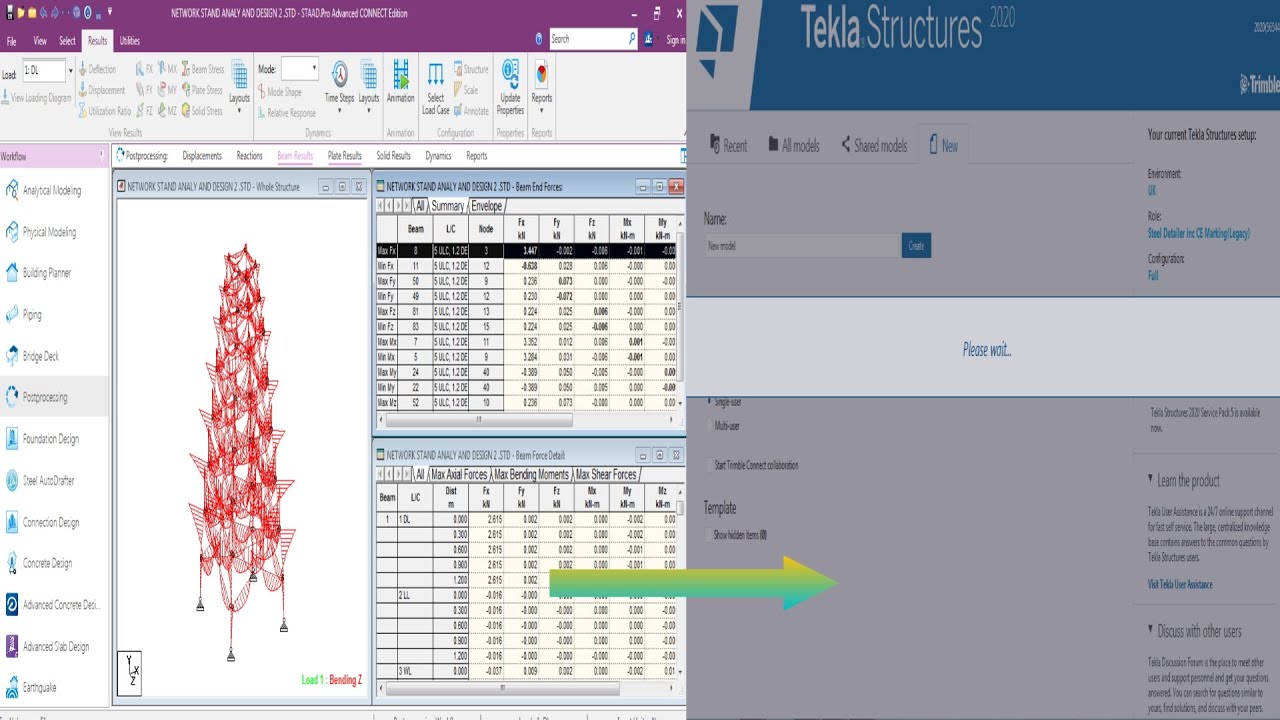Viewport: 1280px width, 720px height.
Task: Open the Reactions postprocessing page
Action: pos(250,156)
